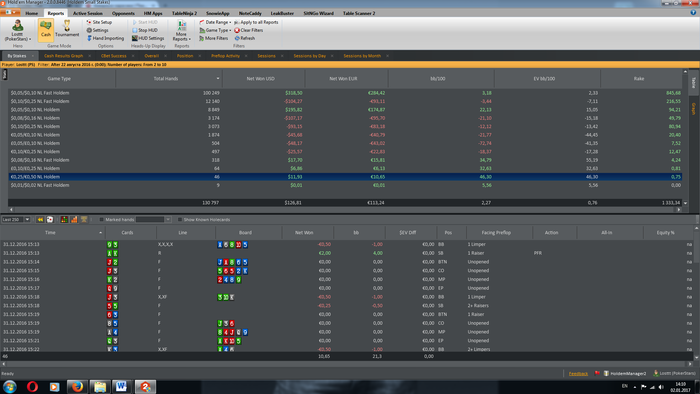Open the Opponents ribbon tab
Viewport: 700px width, 394px height.
[x=123, y=13]
